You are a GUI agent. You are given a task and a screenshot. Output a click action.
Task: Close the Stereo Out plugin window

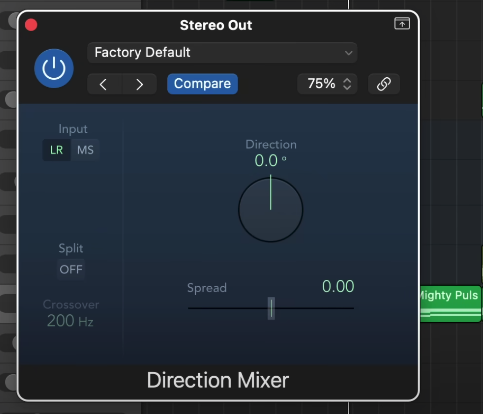pyautogui.click(x=31, y=25)
